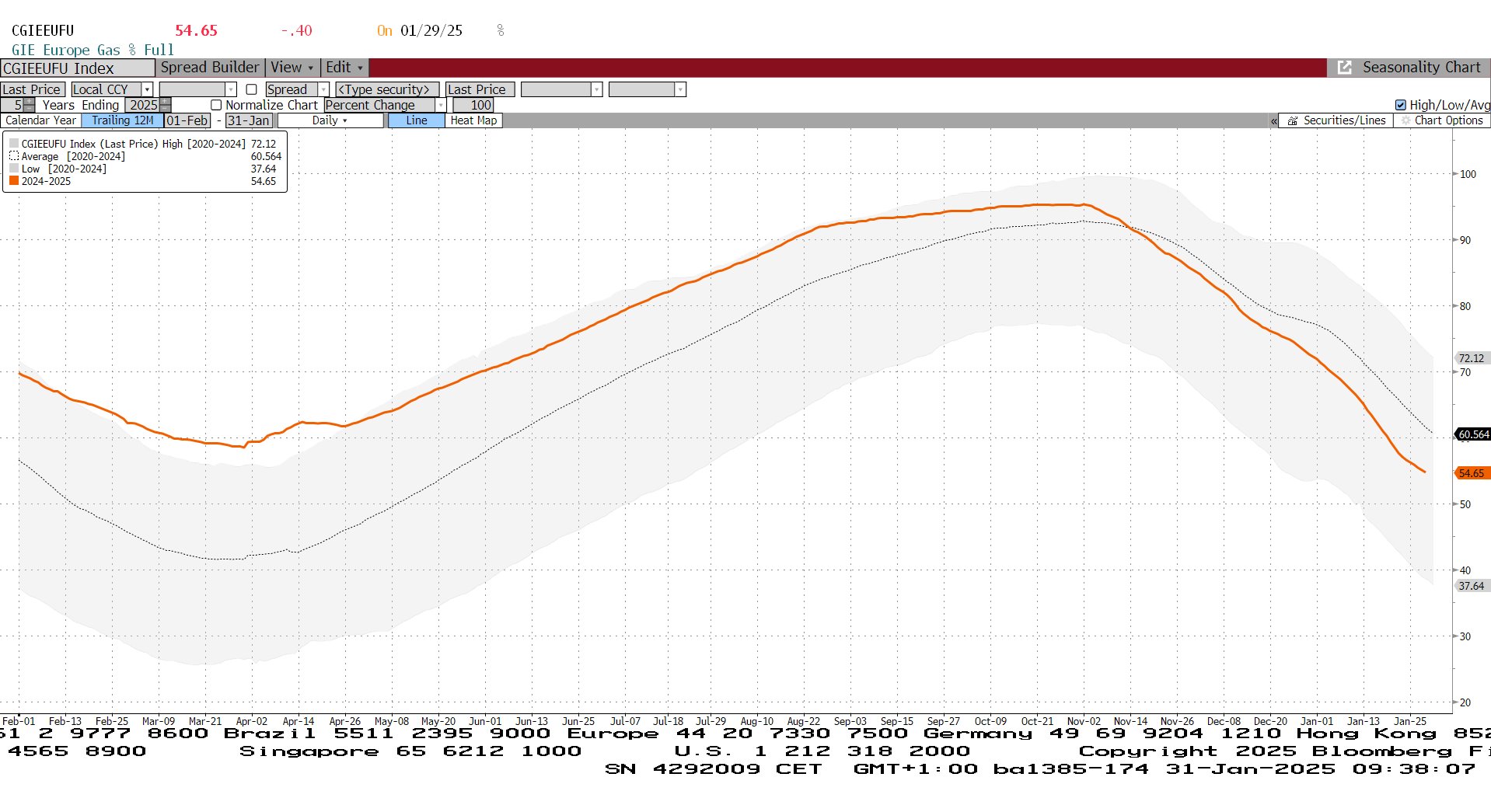This screenshot has height=812, width=1491.
Task: Increase the ending year 2025 with the plus stepper
Action: [166, 102]
